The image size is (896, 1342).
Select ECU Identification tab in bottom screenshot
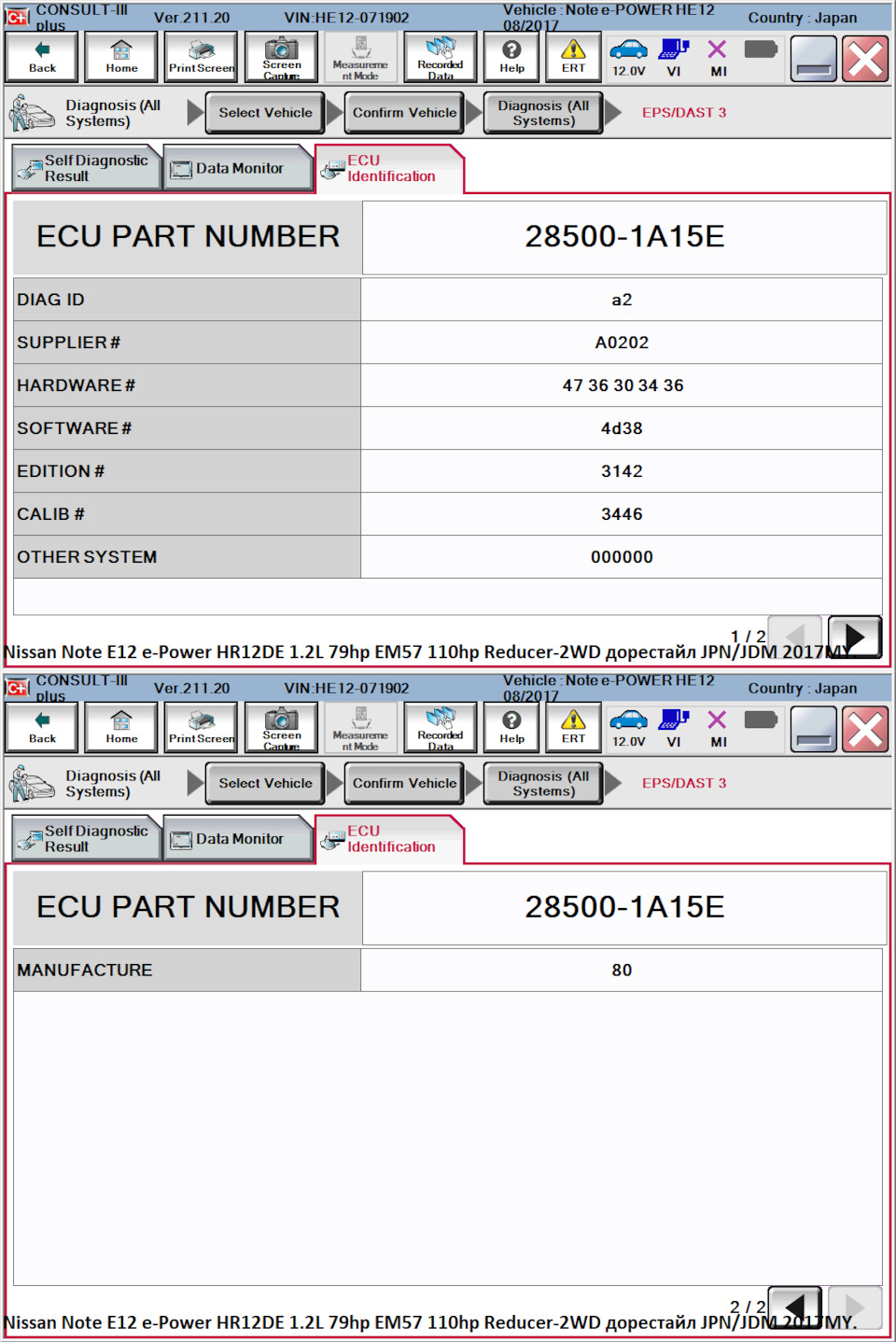[x=389, y=840]
